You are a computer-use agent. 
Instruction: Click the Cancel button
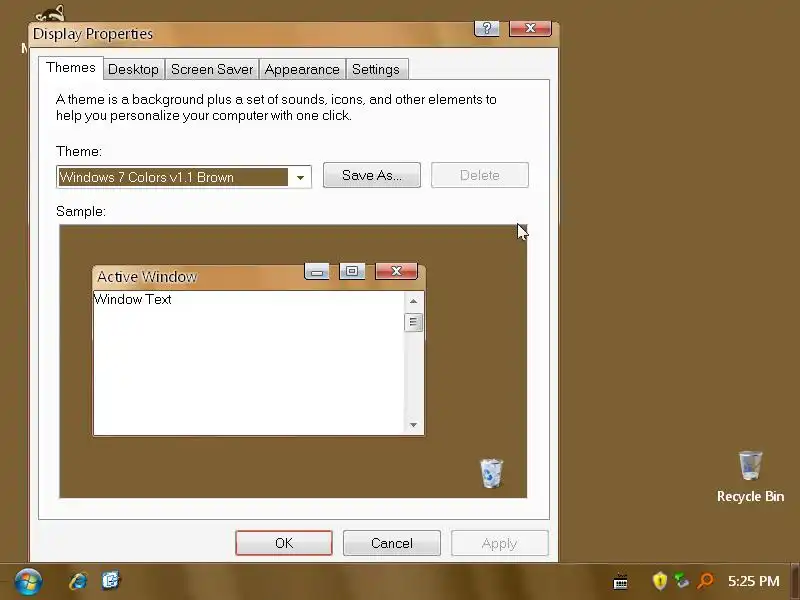coord(392,543)
